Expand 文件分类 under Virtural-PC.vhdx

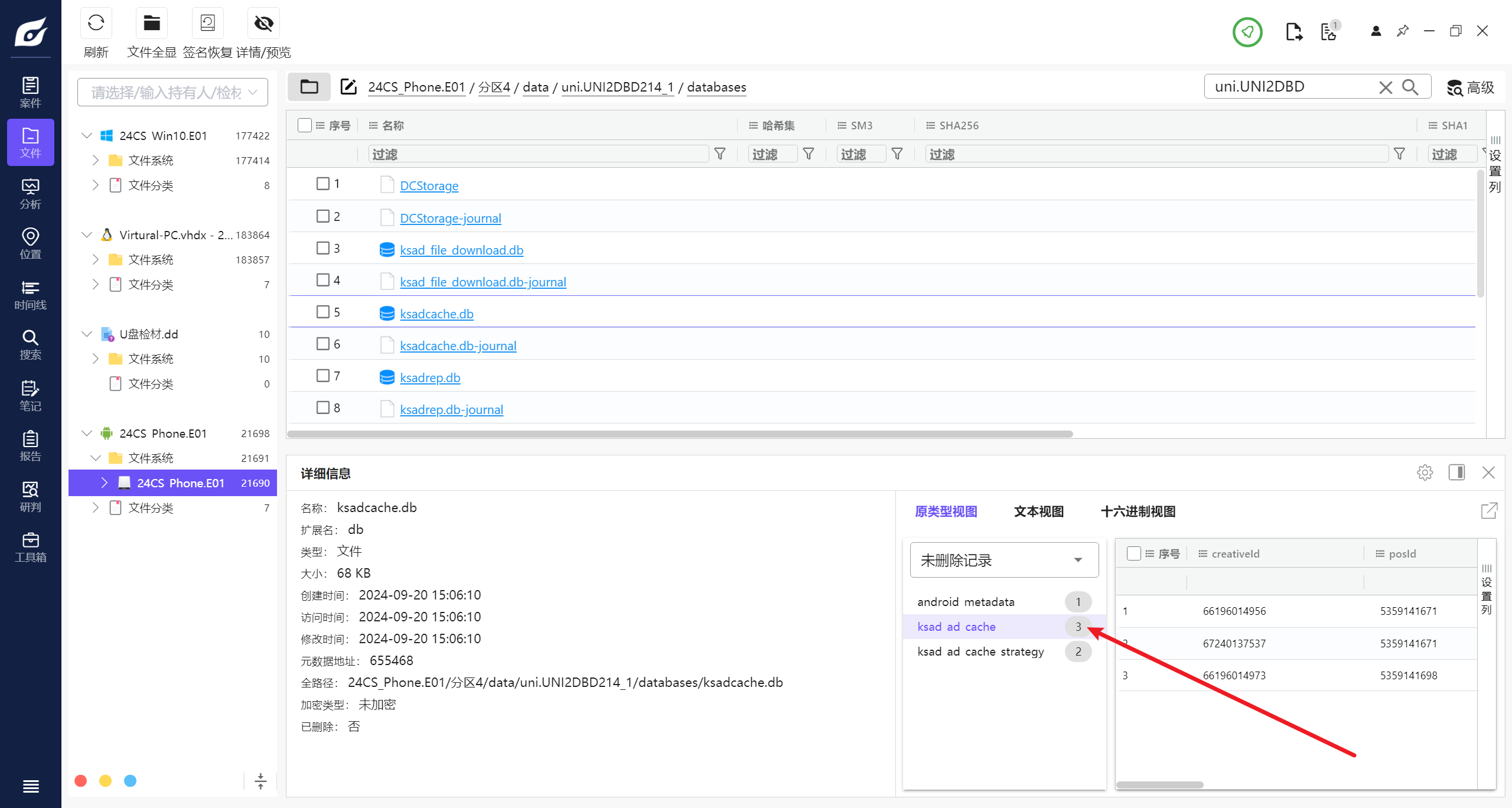point(96,285)
